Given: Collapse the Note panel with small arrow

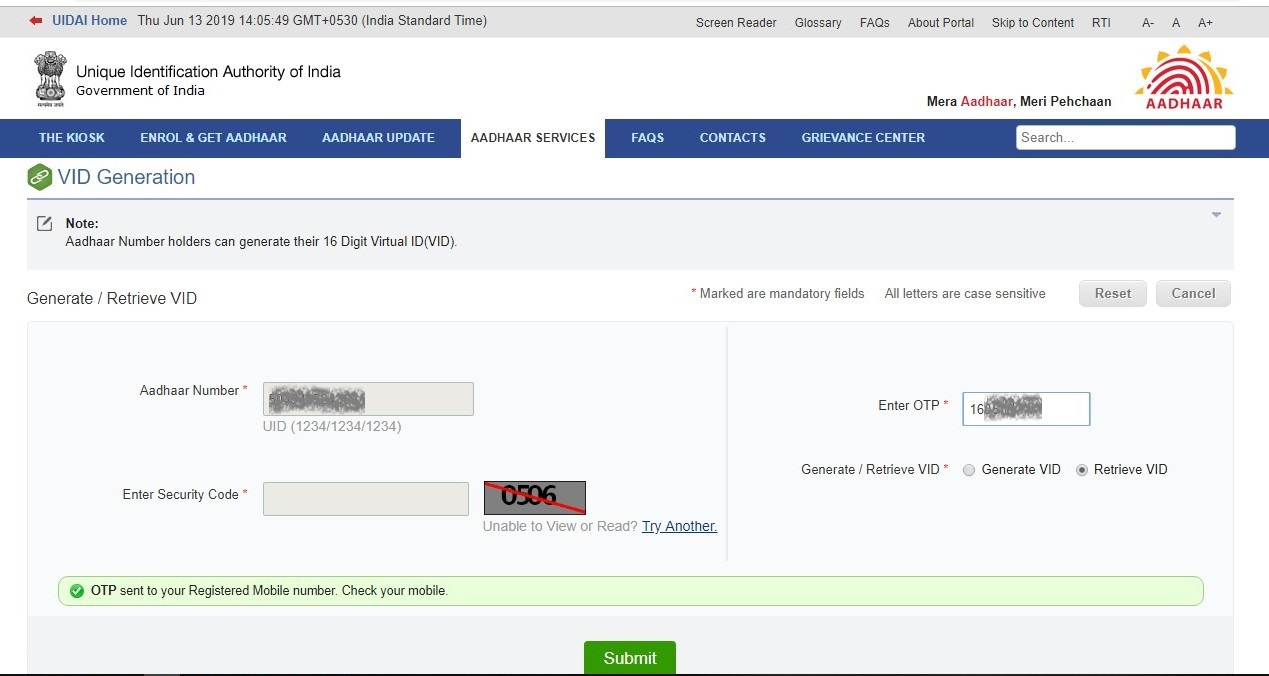Looking at the screenshot, I should [x=1216, y=215].
